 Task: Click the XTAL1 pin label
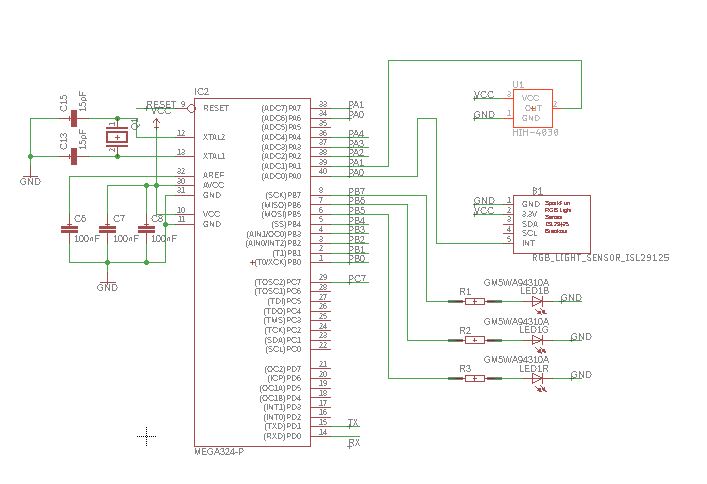pos(214,156)
